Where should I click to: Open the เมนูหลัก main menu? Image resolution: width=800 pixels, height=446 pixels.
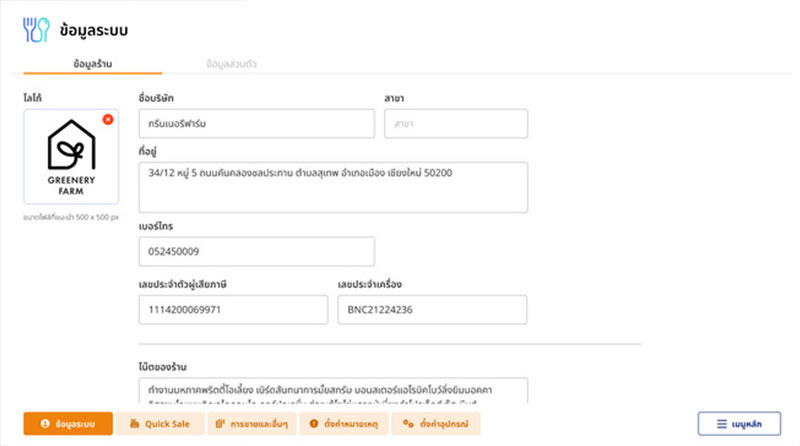(x=739, y=424)
